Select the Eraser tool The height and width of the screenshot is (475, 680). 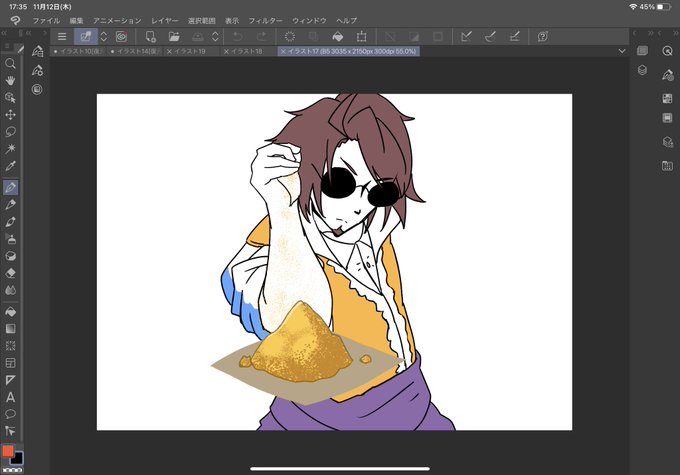point(10,273)
